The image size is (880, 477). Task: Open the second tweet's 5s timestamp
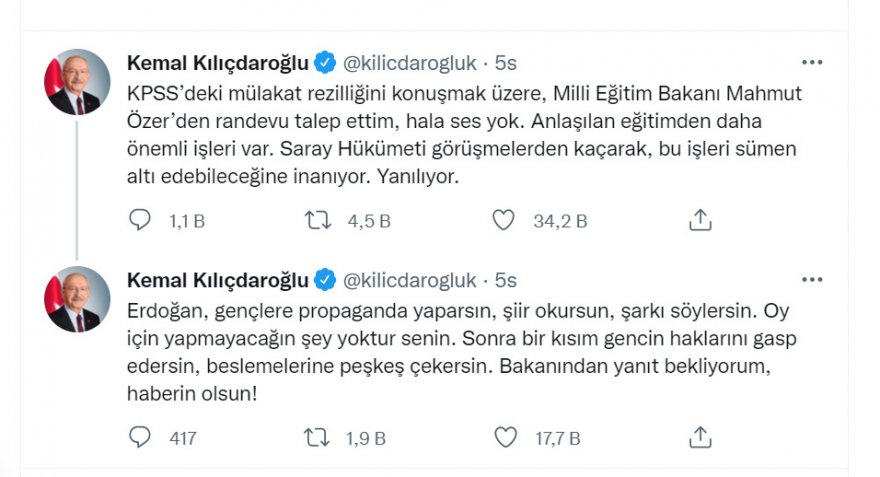505,280
